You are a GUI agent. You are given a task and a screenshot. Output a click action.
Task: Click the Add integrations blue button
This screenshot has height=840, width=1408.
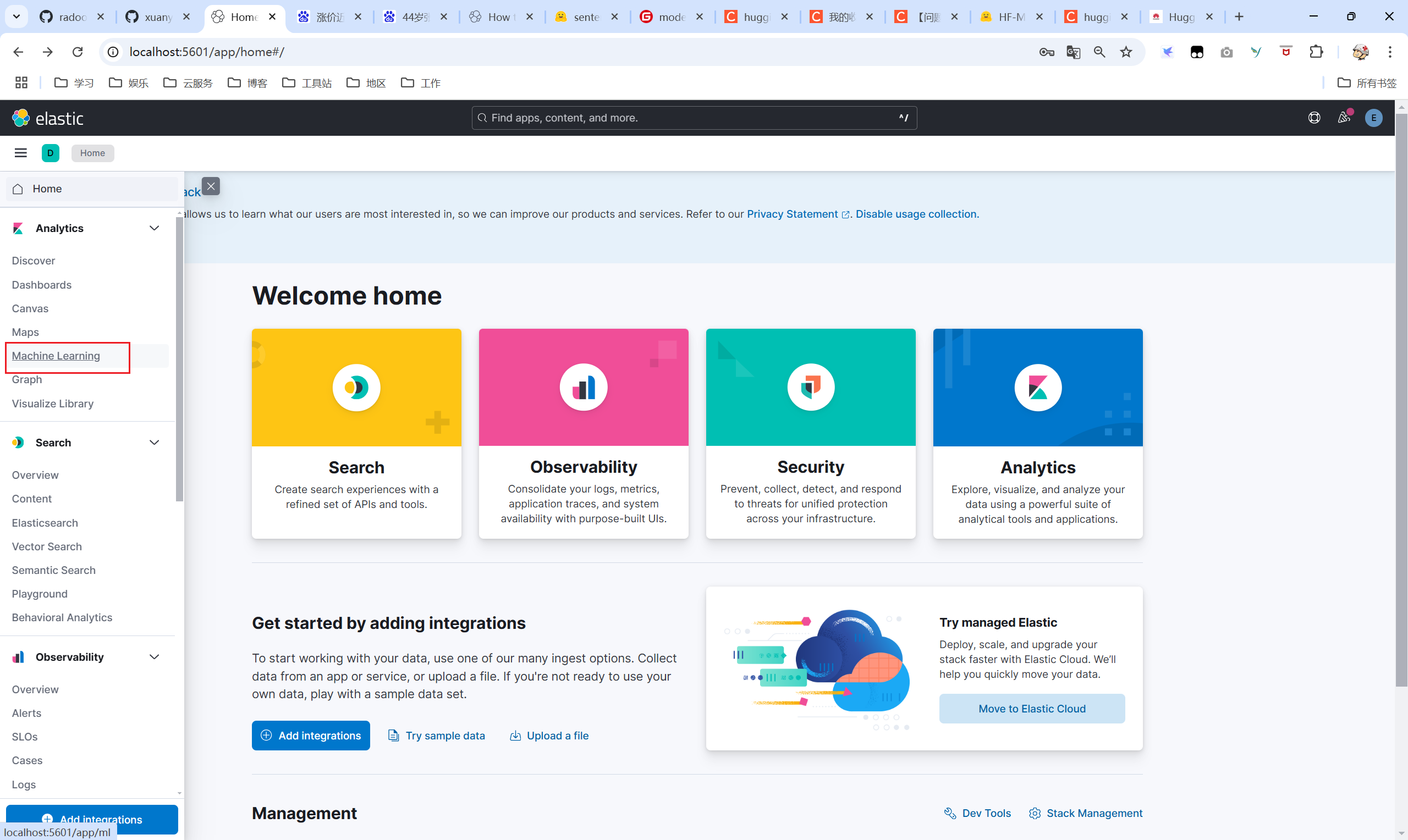click(310, 736)
